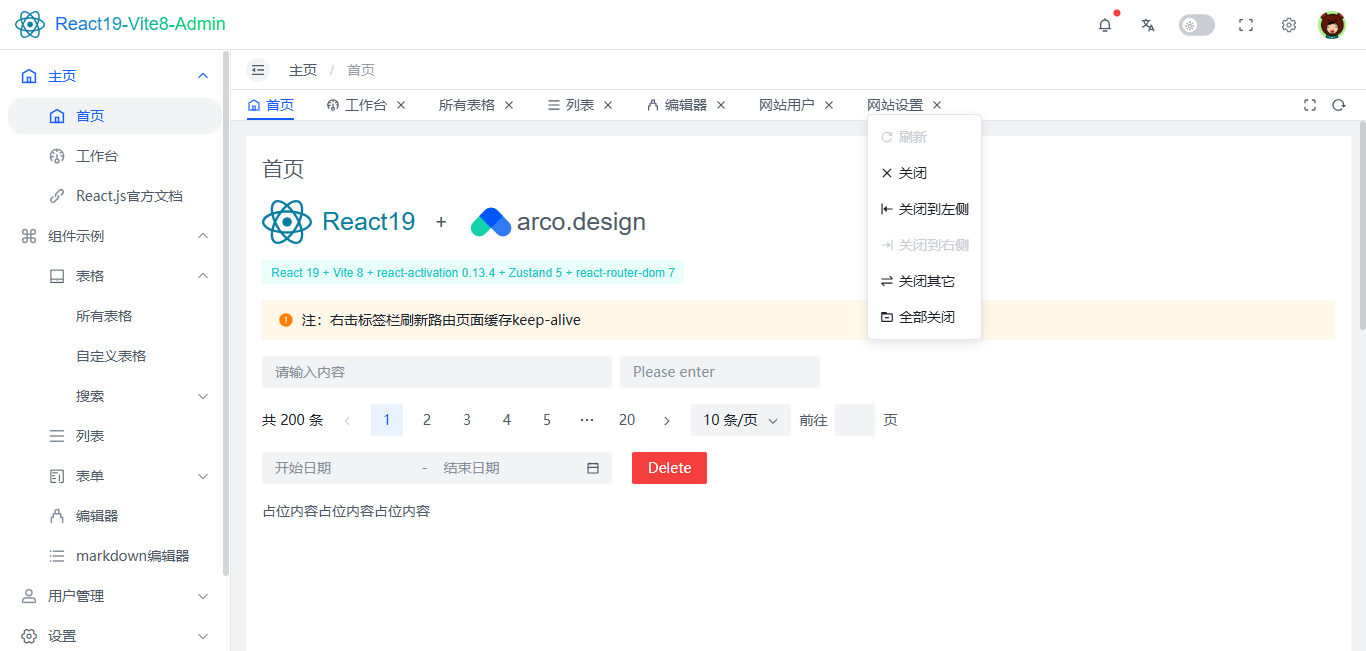Screen dimensions: 1366x651
Task: Choose 关闭到左侧 from context menu
Action: tap(924, 209)
